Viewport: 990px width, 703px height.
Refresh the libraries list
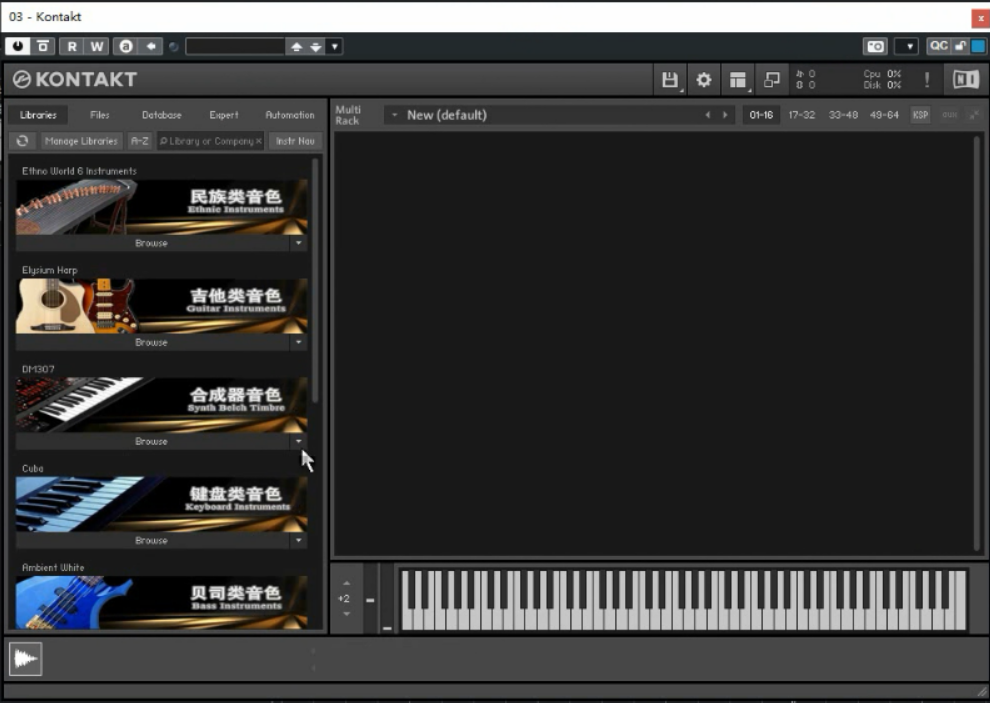[x=23, y=142]
